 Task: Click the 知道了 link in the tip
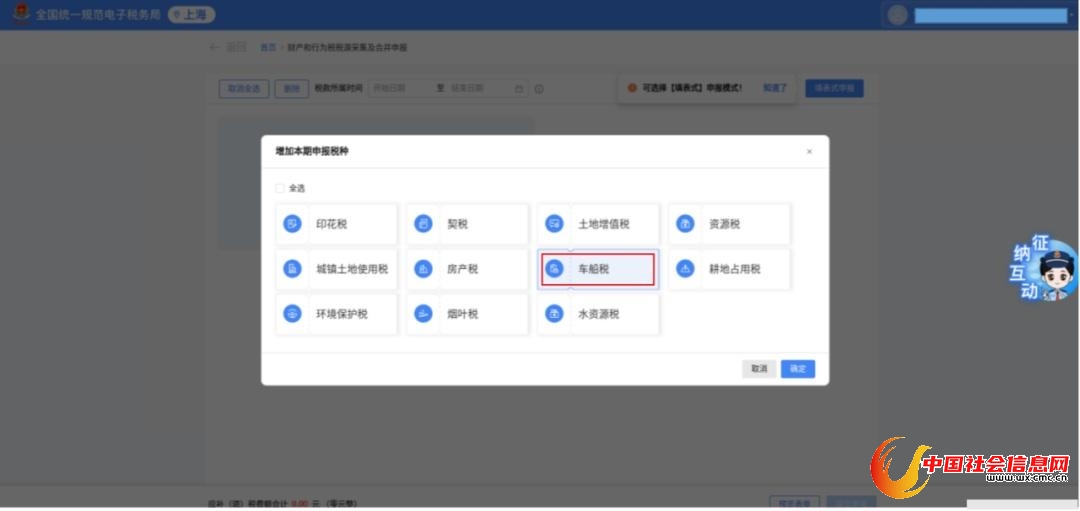tap(775, 88)
